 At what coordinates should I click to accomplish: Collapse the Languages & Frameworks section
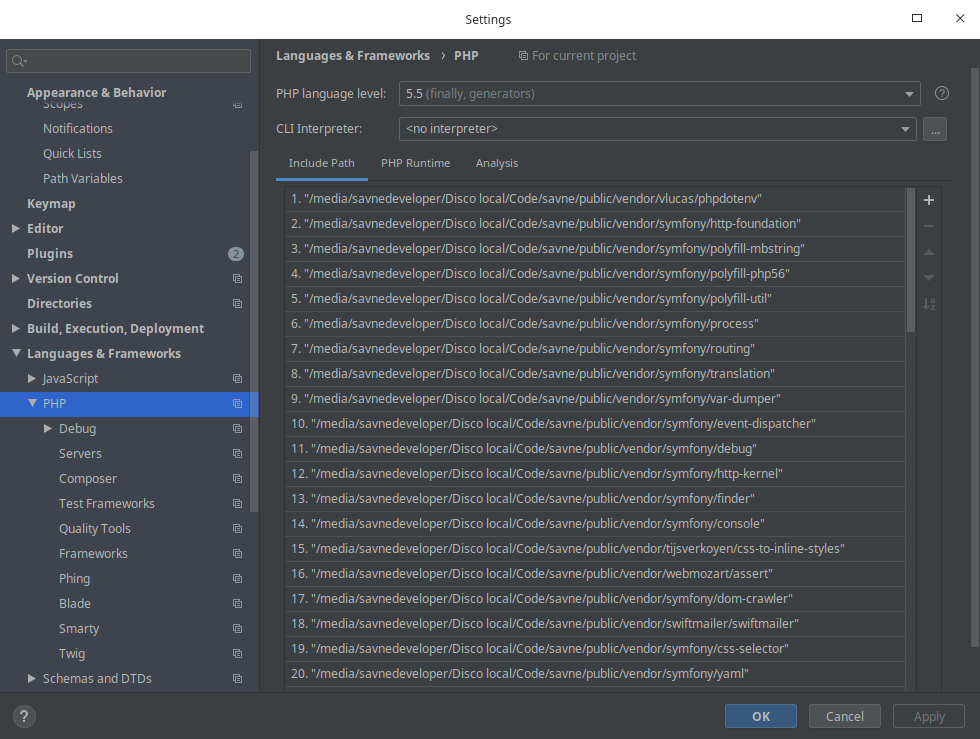pos(15,353)
